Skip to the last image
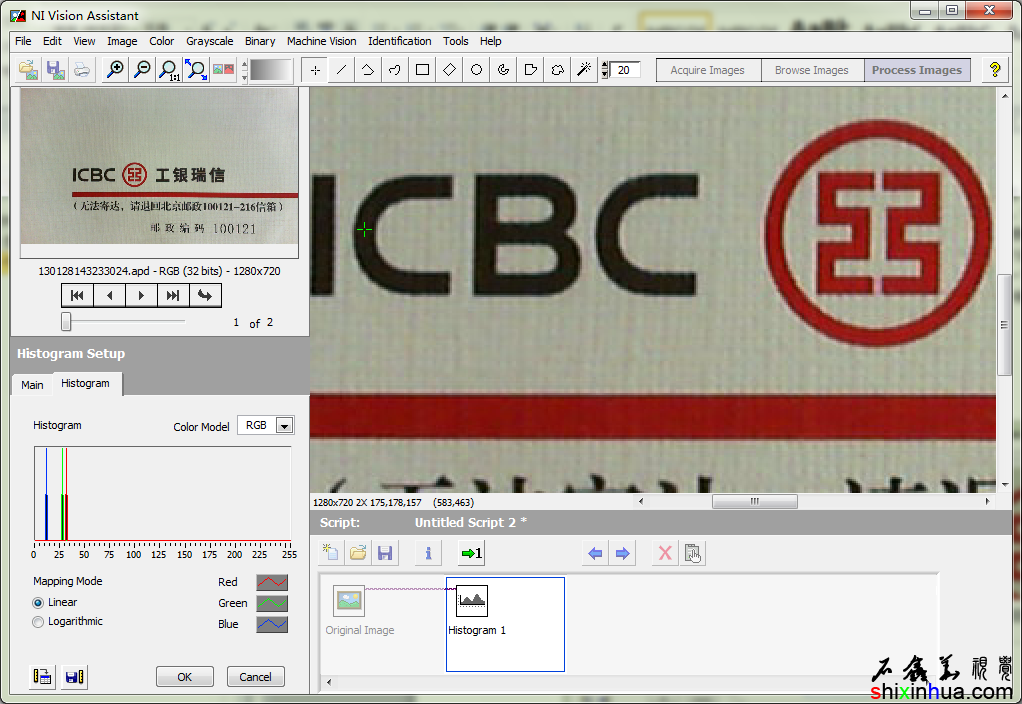 (173, 295)
